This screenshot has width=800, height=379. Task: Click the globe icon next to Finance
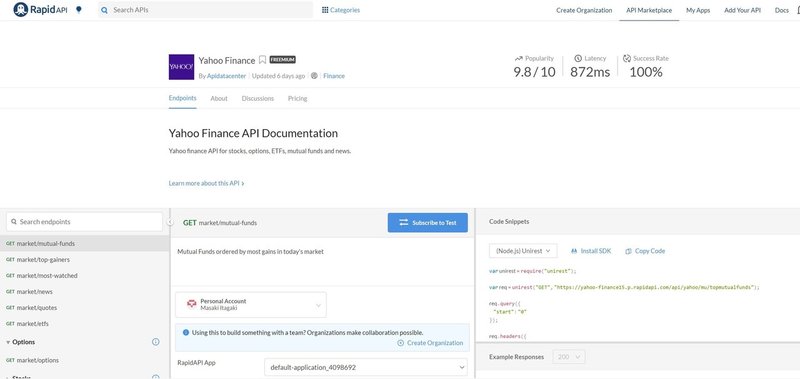[x=314, y=75]
